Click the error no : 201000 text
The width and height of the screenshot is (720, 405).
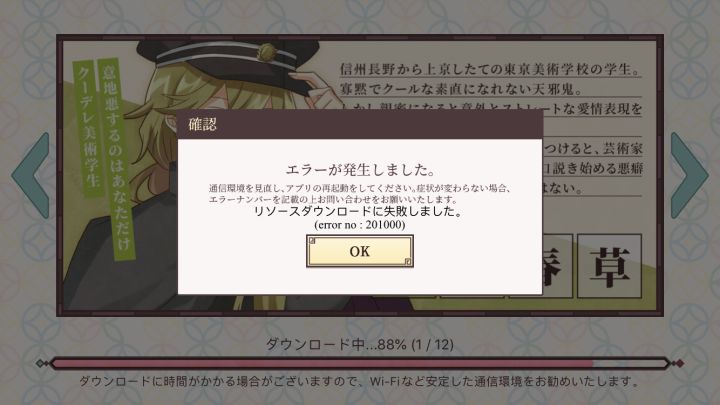[360, 225]
